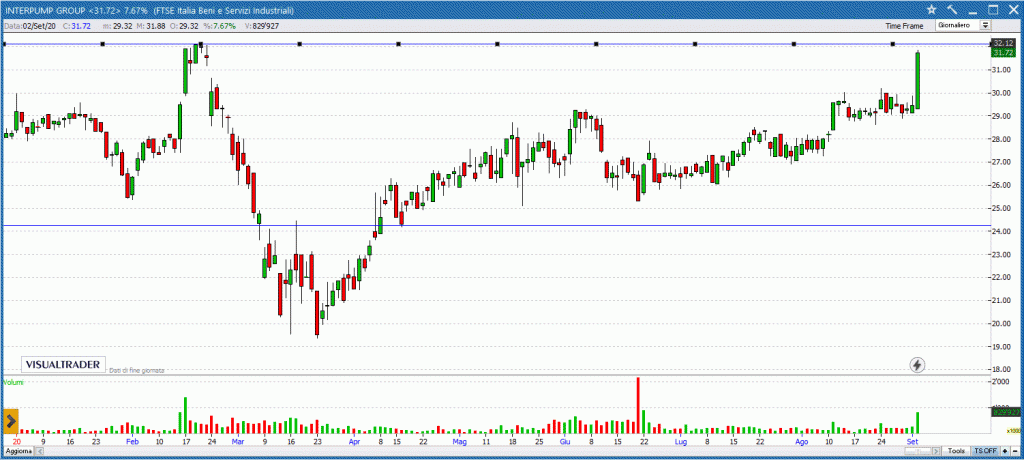Click the 30.00 price axis label

[1002, 93]
